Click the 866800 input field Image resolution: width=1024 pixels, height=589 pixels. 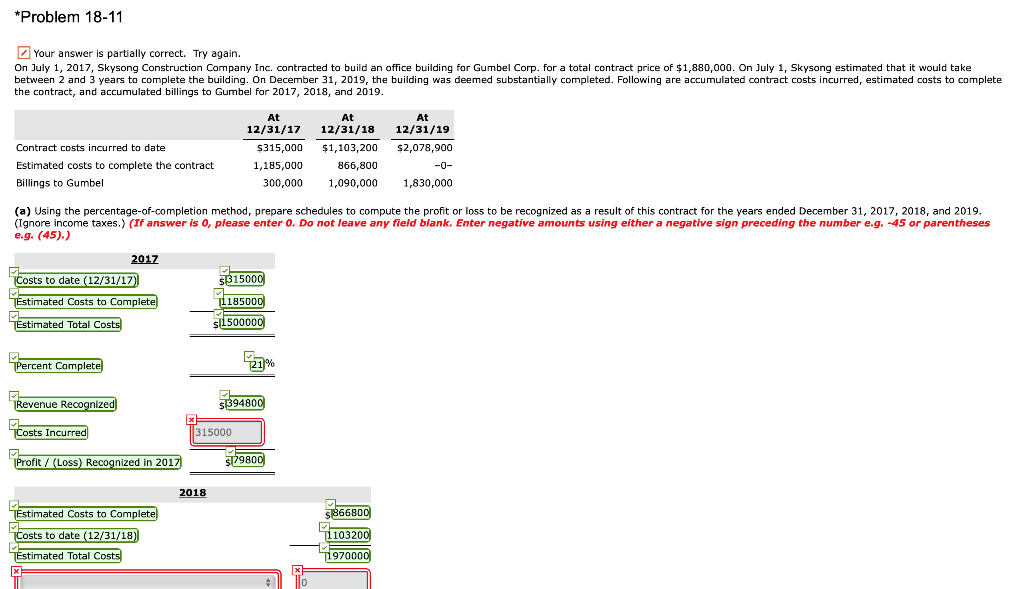coord(351,513)
